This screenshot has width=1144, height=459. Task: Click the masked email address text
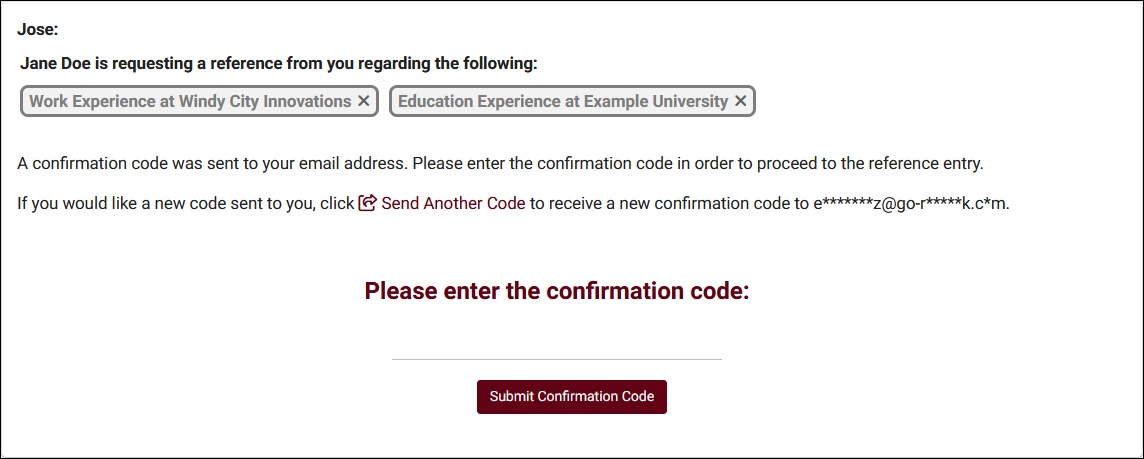[911, 203]
